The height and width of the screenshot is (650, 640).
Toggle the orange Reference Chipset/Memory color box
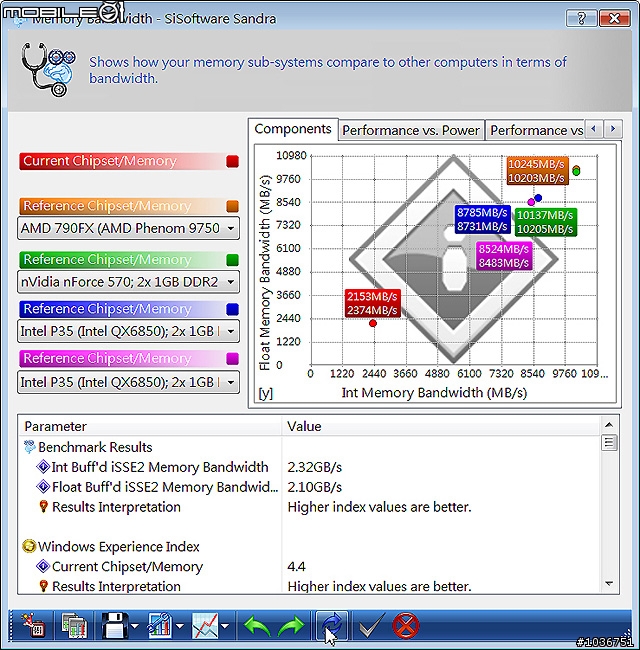[x=233, y=206]
